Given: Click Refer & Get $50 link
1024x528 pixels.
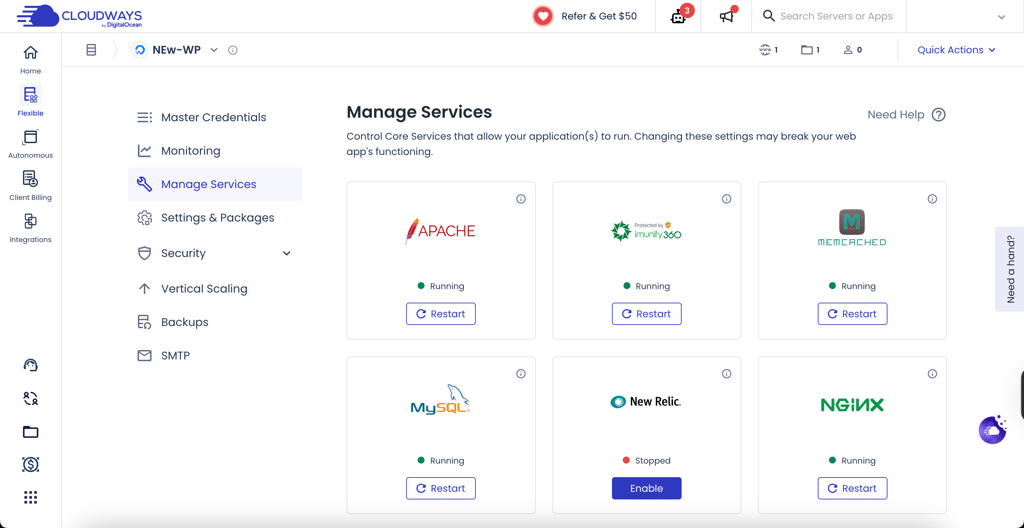Looking at the screenshot, I should tap(599, 16).
